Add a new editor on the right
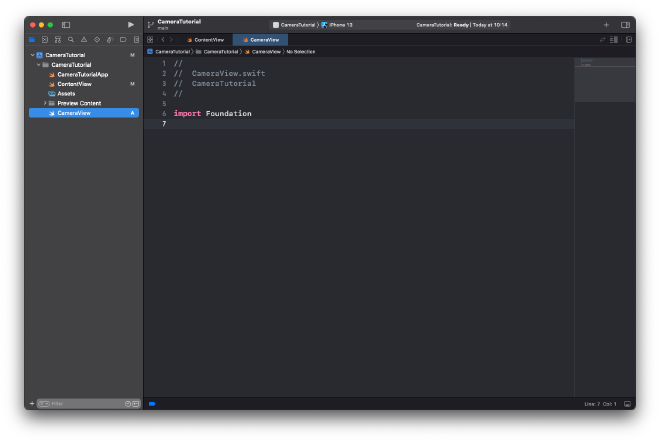660x442 pixels. [x=627, y=40]
